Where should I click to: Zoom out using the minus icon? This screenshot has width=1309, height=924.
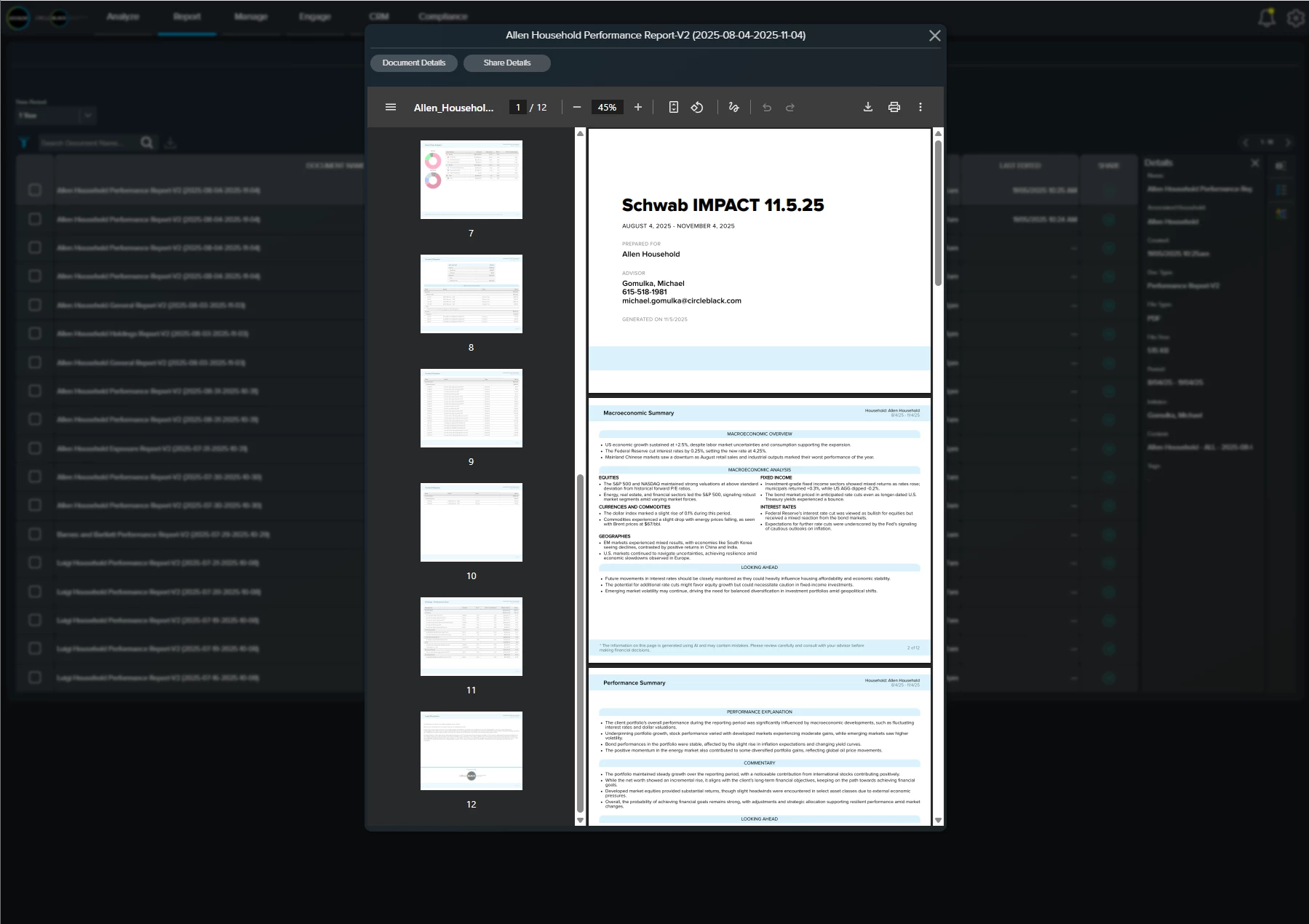coord(577,107)
